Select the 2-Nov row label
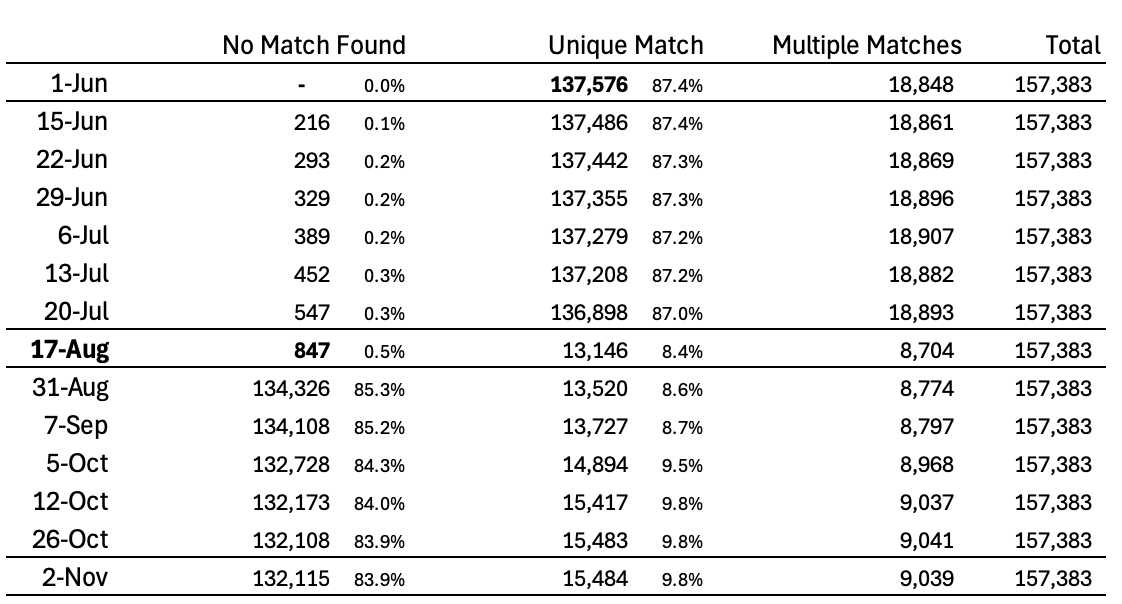This screenshot has height=604, width=1122. click(74, 577)
